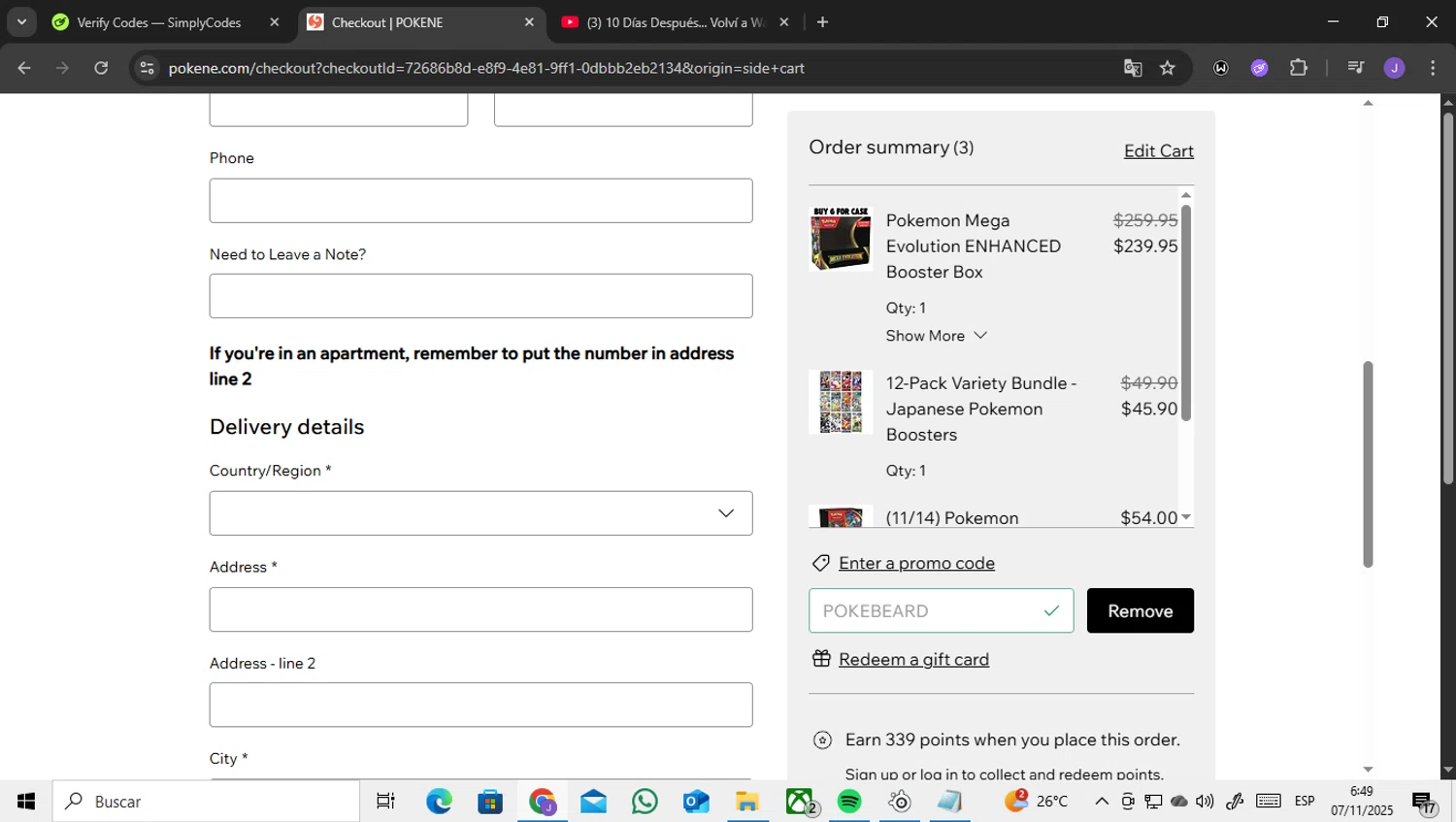Viewport: 1456px width, 822px height.
Task: Click the Pokemon Mega Evolution Booster Box thumbnail
Action: click(x=841, y=238)
